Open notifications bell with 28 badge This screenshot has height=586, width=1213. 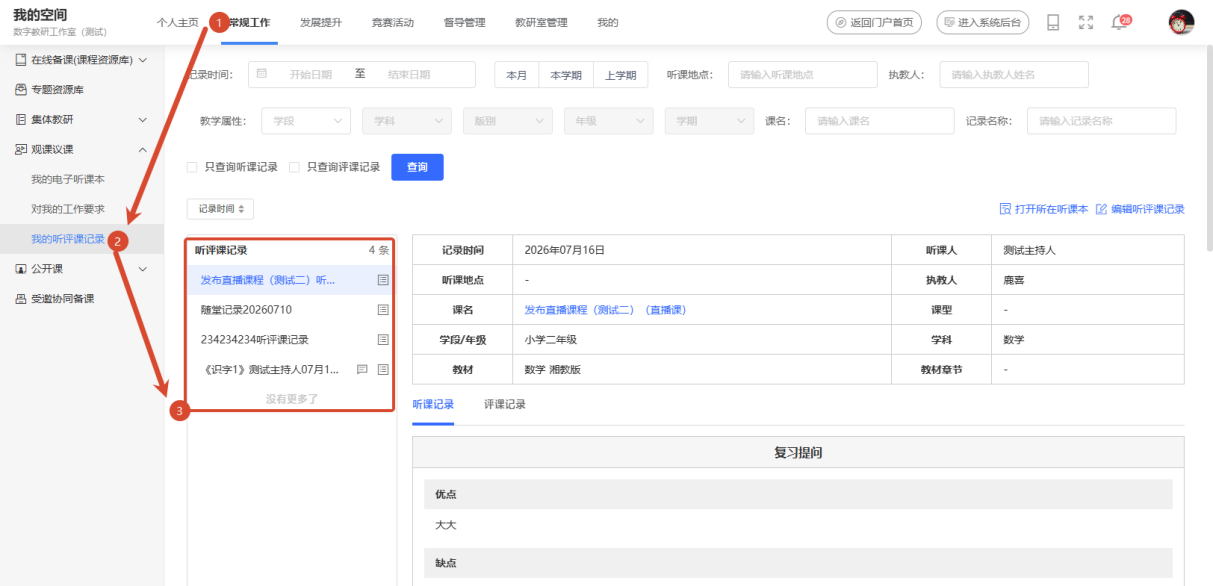click(1120, 22)
